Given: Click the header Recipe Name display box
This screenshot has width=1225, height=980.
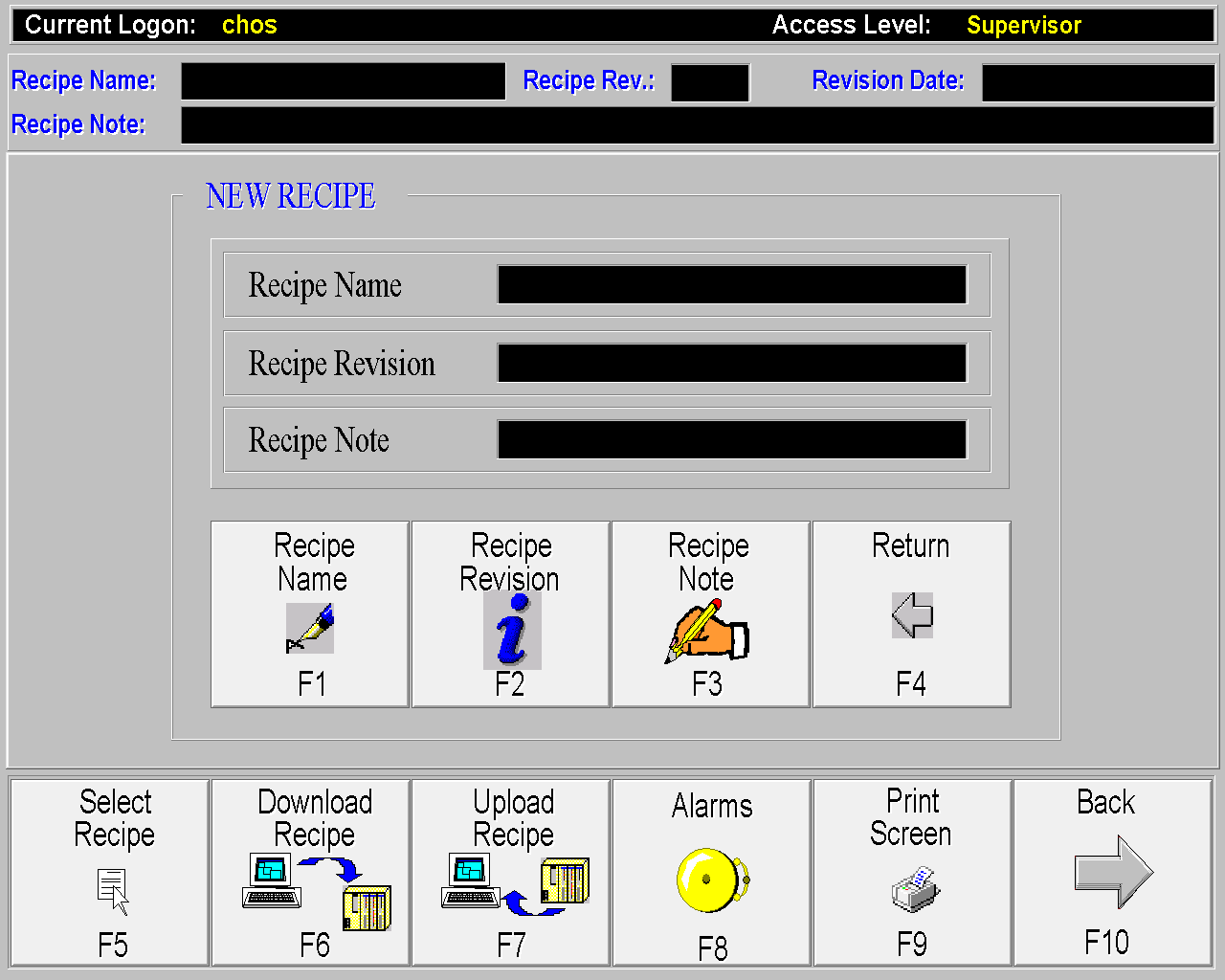Looking at the screenshot, I should (343, 81).
